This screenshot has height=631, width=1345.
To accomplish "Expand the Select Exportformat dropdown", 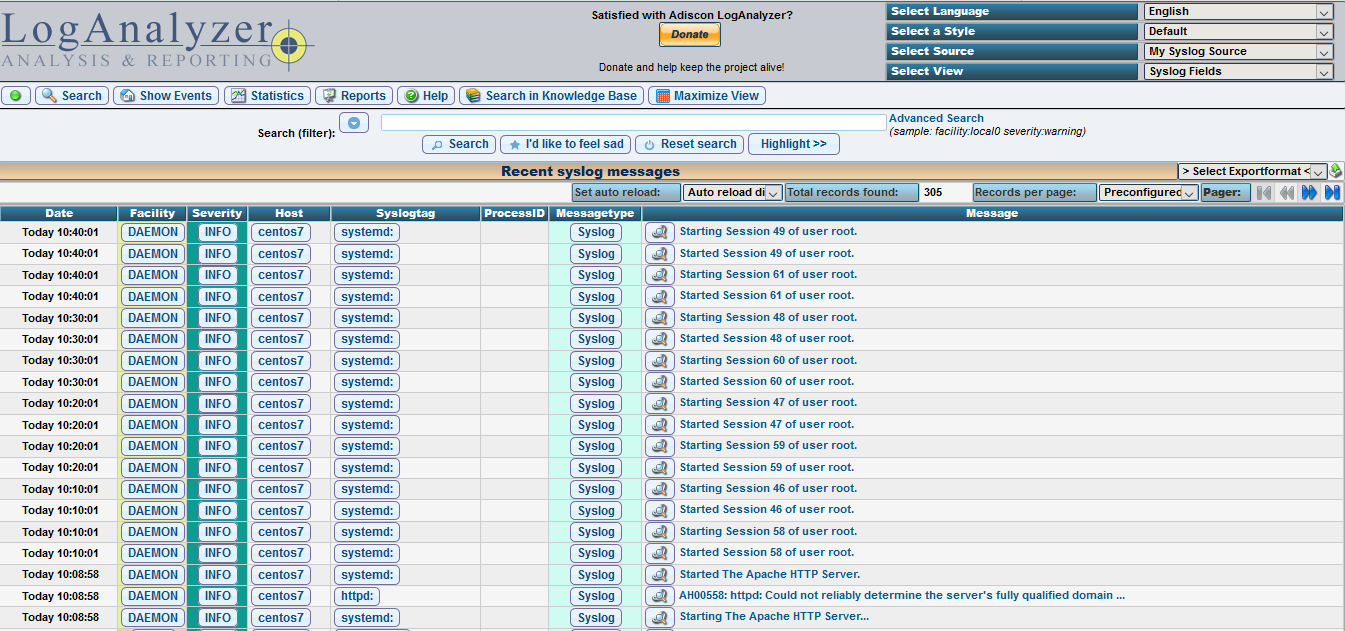I will [1251, 171].
